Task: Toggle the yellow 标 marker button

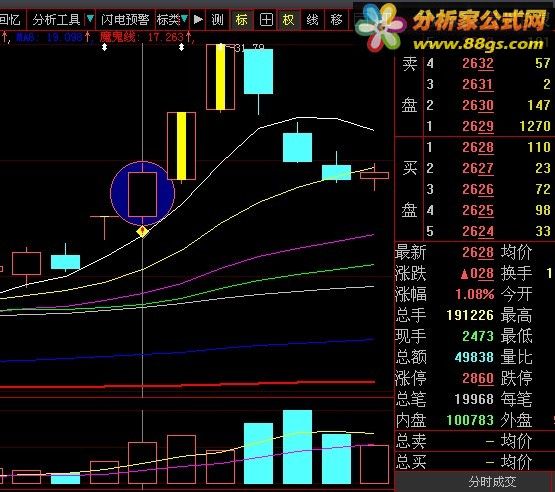Action: (242, 19)
